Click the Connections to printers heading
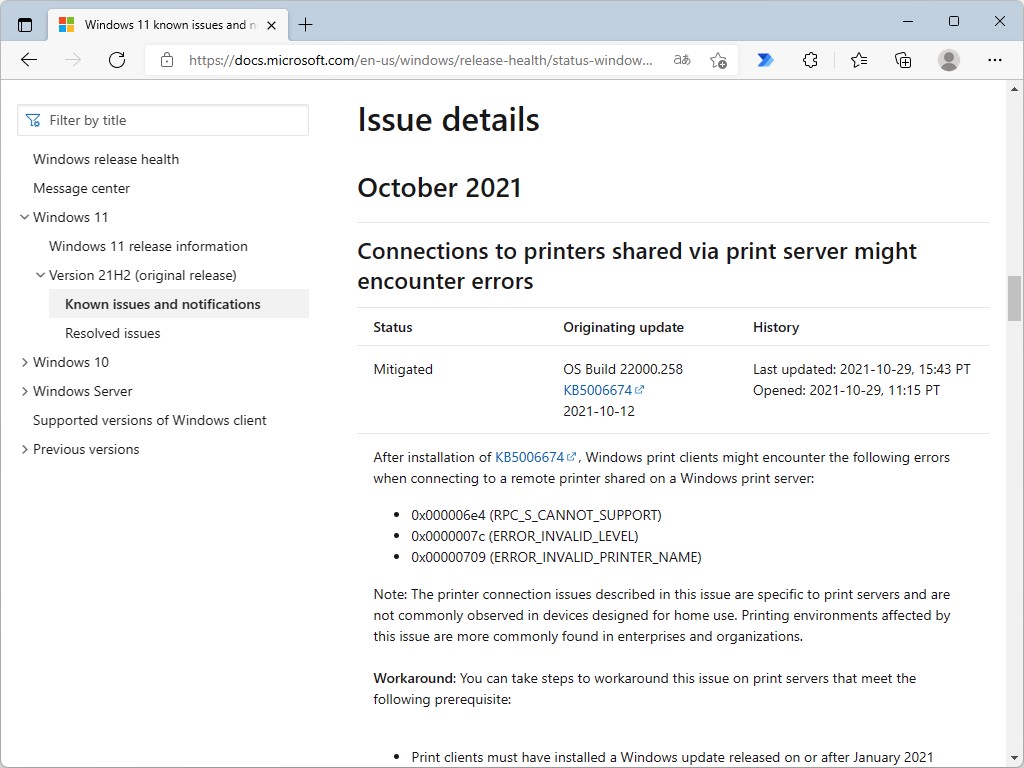 [637, 266]
